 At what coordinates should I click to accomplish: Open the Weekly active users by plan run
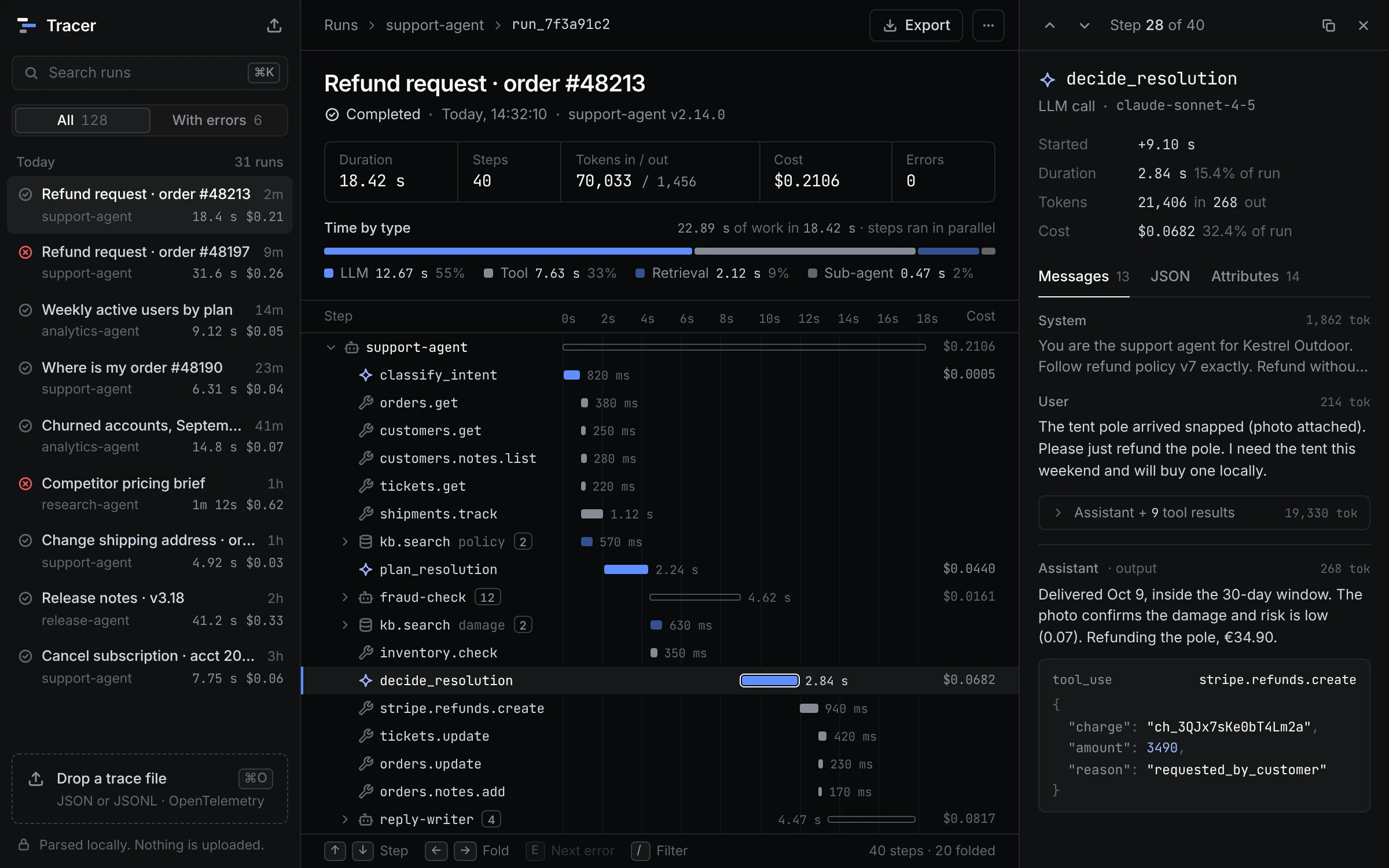[x=150, y=321]
